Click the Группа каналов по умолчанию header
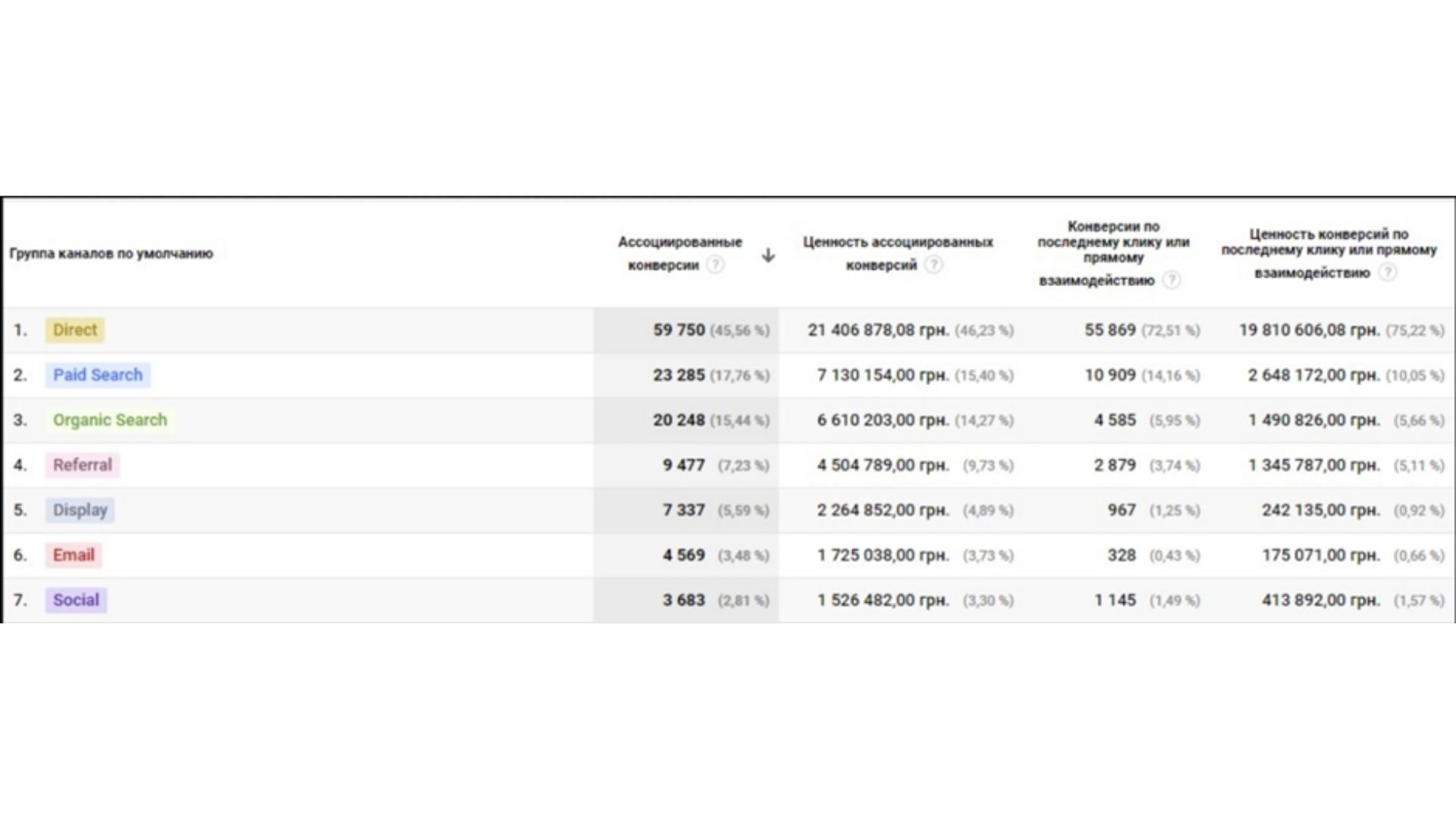Image resolution: width=1456 pixels, height=819 pixels. [111, 253]
